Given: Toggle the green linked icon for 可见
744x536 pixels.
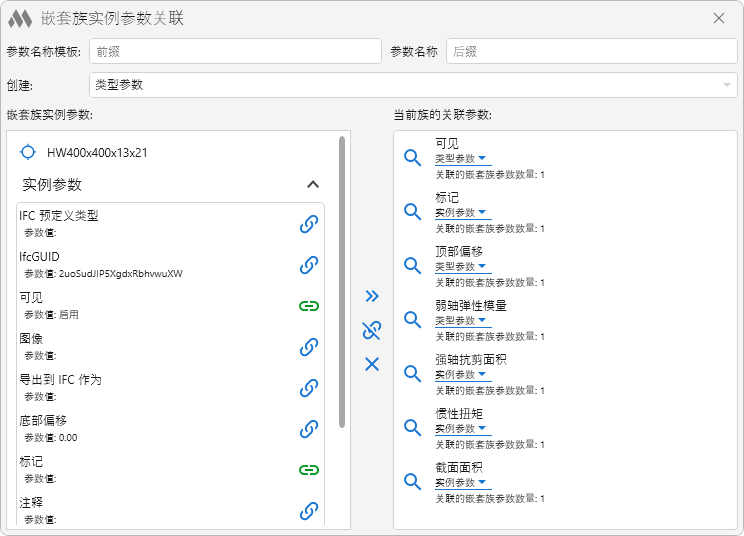Looking at the screenshot, I should pos(309,306).
